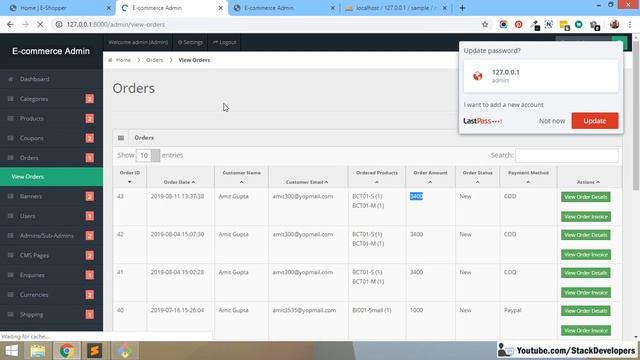Stop loading the page with the X button
This screenshot has height=360, width=640.
pos(40,24)
